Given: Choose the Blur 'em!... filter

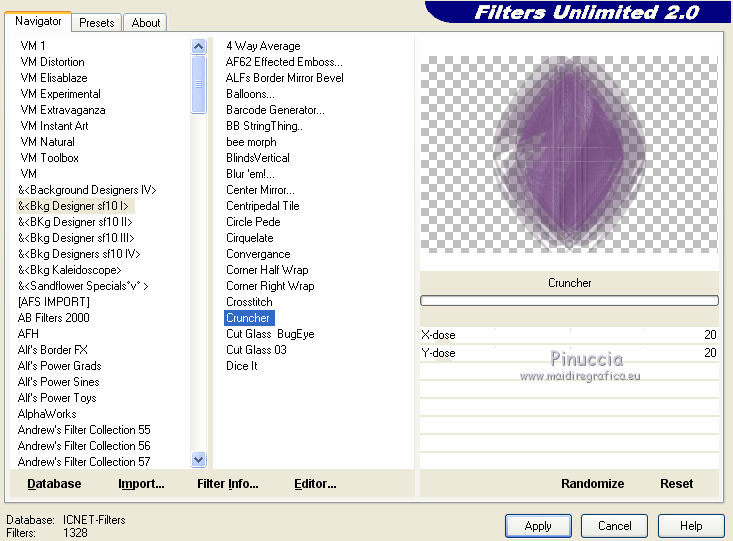Looking at the screenshot, I should (x=251, y=174).
